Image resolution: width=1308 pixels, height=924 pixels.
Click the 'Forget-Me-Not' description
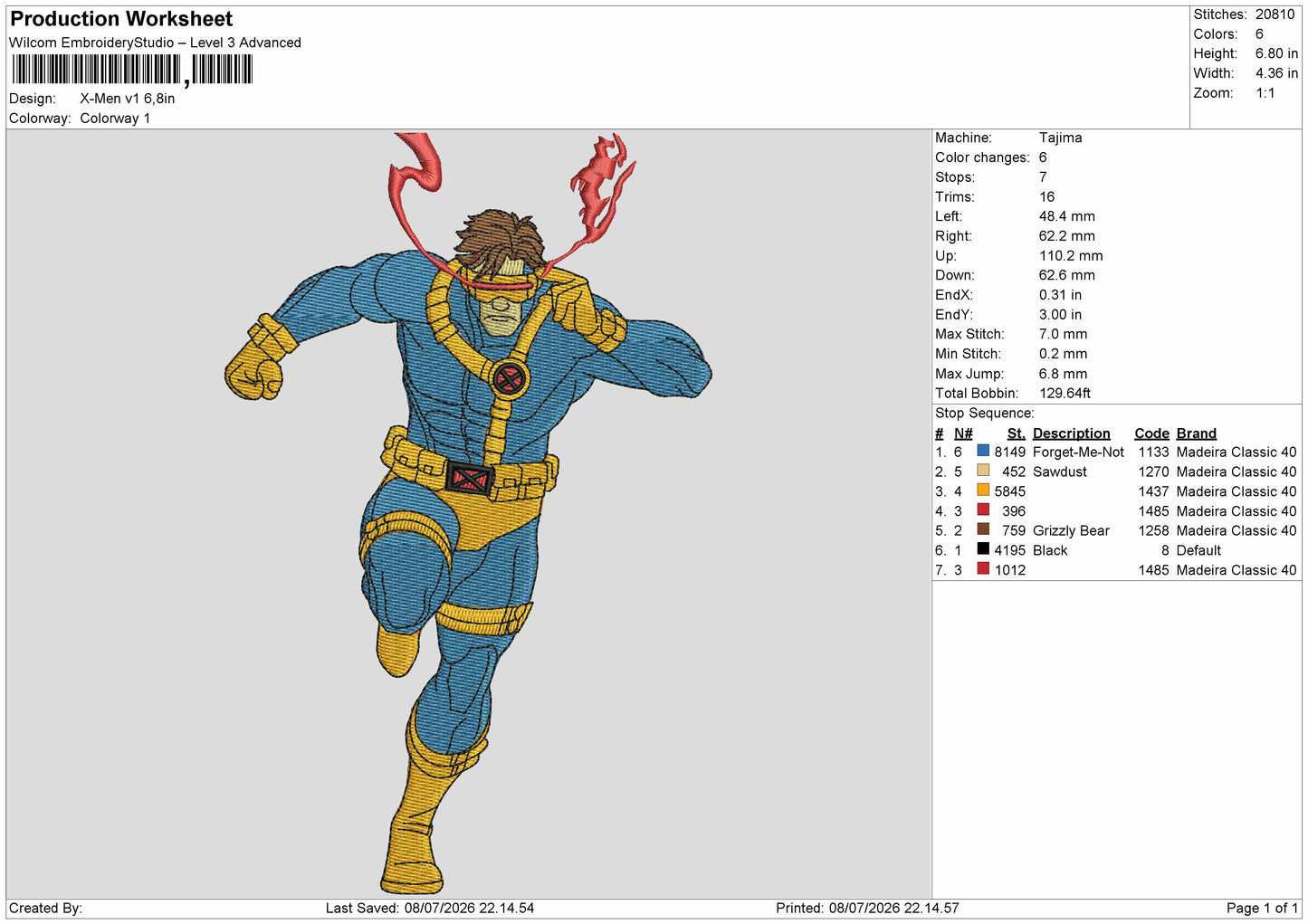pos(1078,452)
